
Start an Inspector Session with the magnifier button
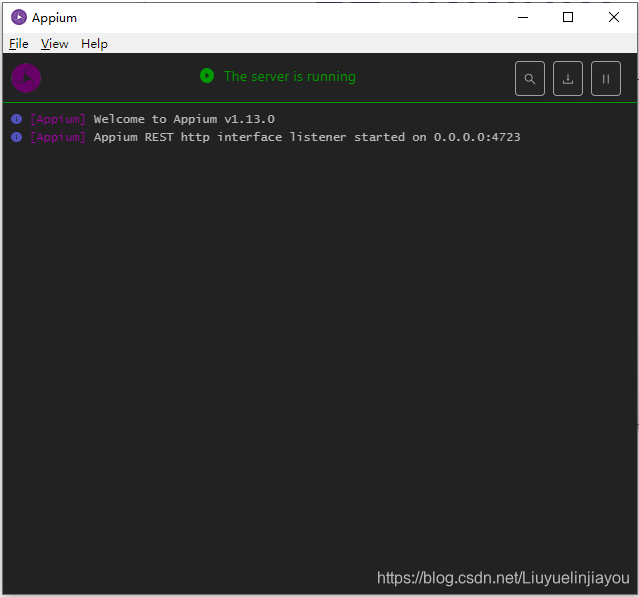(529, 79)
